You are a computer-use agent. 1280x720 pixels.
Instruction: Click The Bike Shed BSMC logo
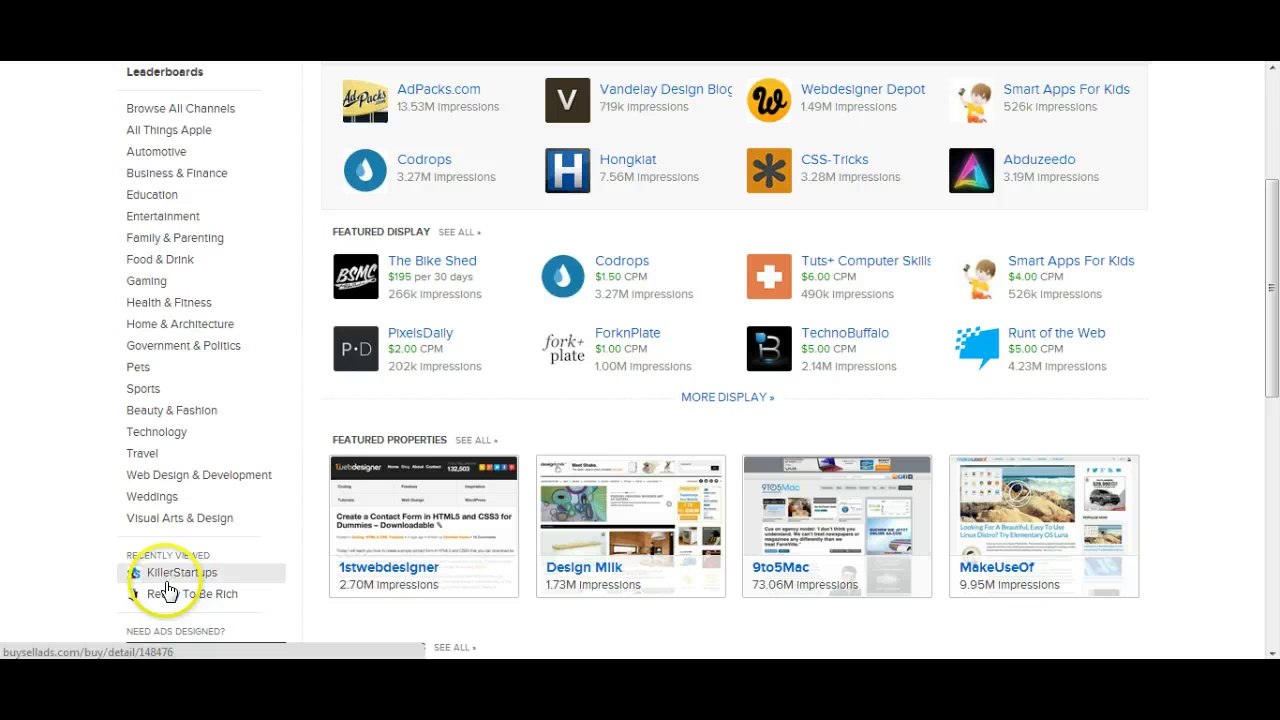coord(356,277)
